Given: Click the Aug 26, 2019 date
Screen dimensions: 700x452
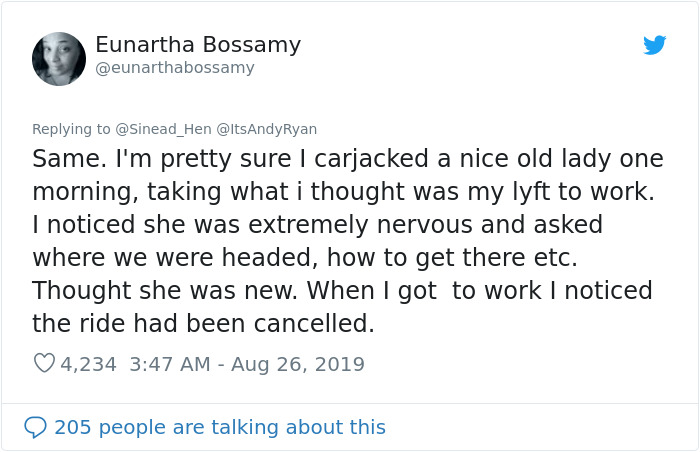Looking at the screenshot, I should coord(298,364).
